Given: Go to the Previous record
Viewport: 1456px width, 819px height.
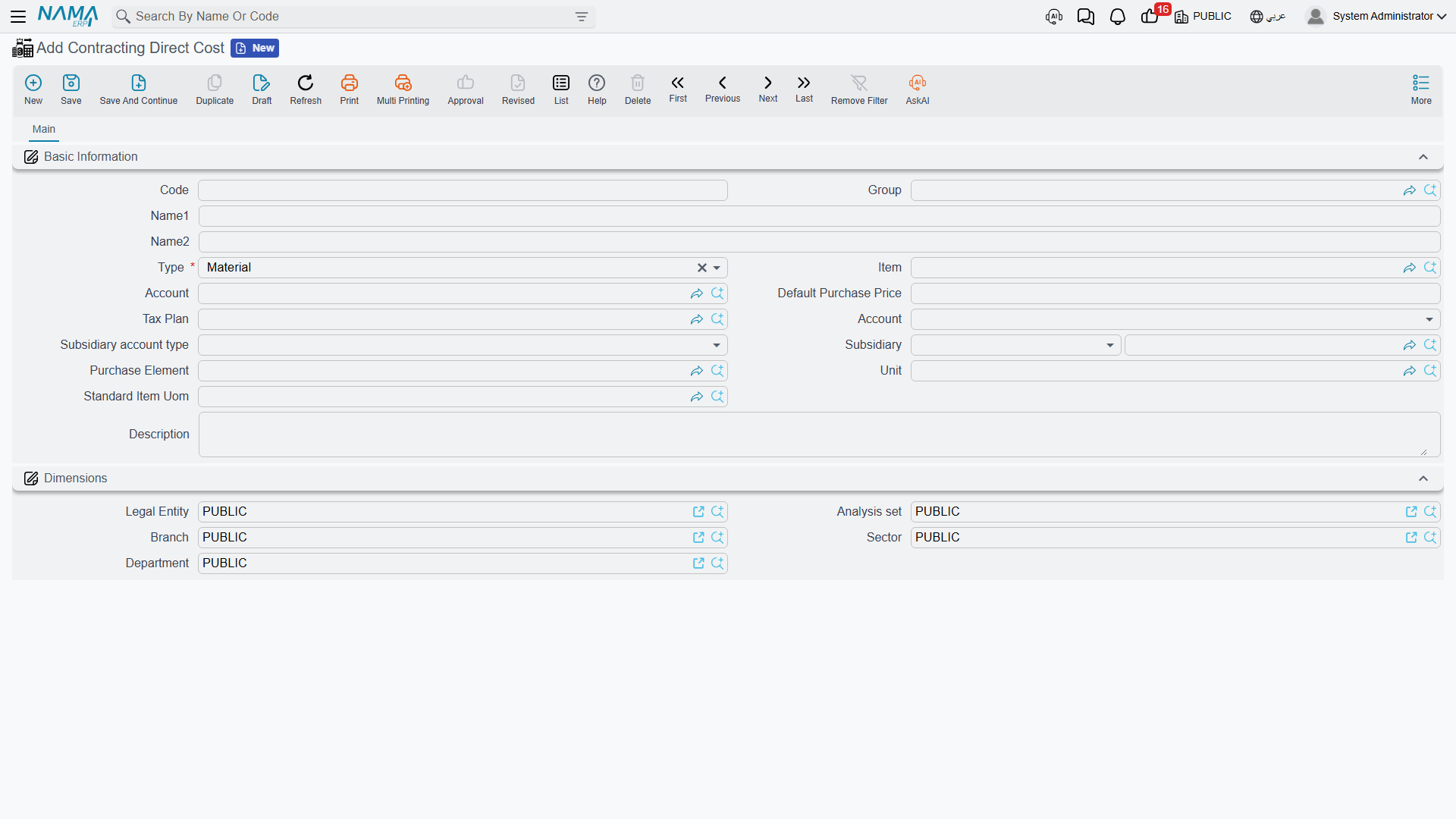Looking at the screenshot, I should click(723, 89).
